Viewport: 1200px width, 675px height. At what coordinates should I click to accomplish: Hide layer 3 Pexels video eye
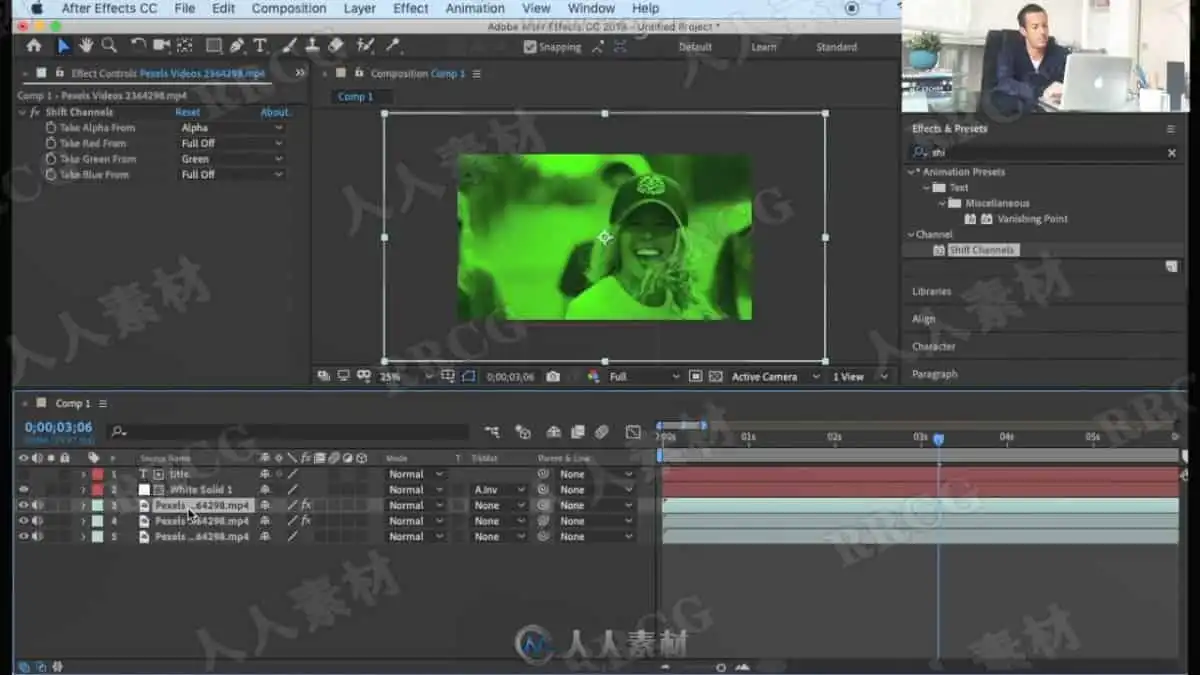[x=23, y=506]
